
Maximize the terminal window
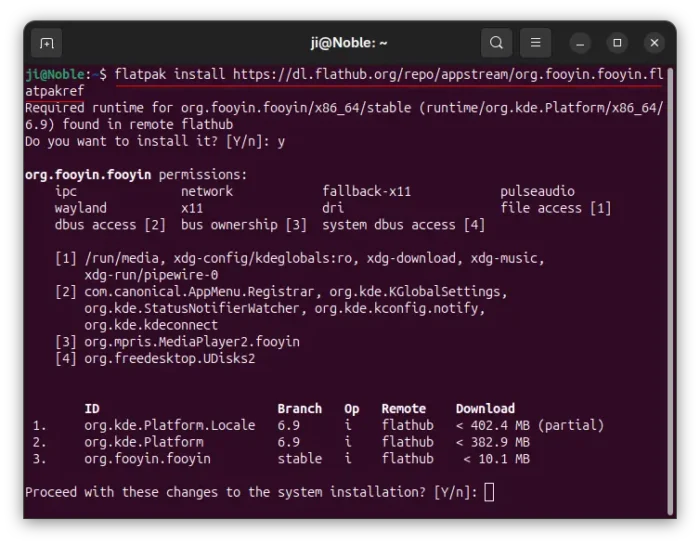tap(618, 43)
